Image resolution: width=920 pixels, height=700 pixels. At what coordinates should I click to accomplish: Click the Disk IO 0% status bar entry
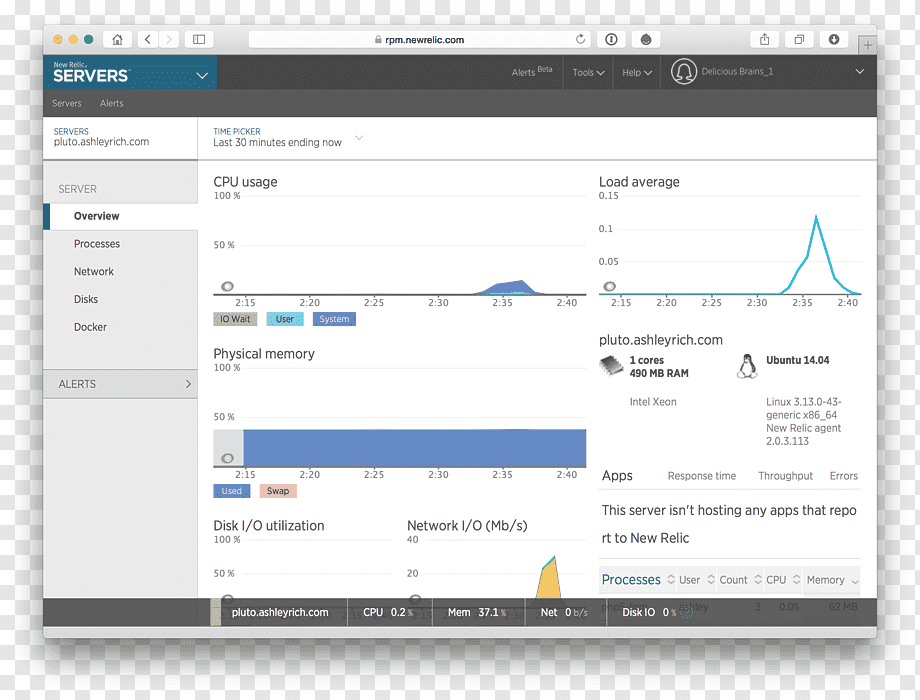tap(649, 612)
